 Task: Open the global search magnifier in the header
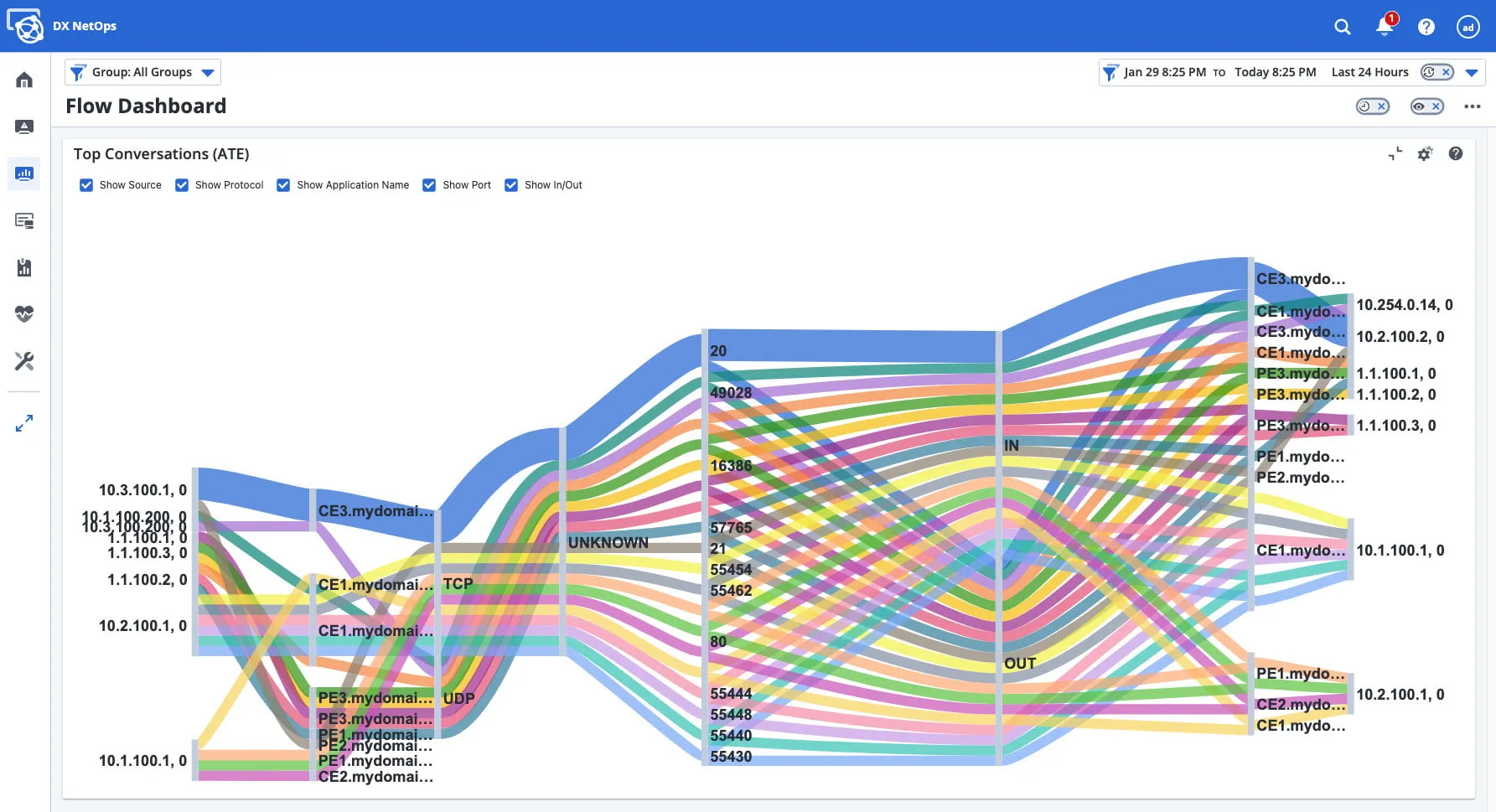click(x=1342, y=26)
